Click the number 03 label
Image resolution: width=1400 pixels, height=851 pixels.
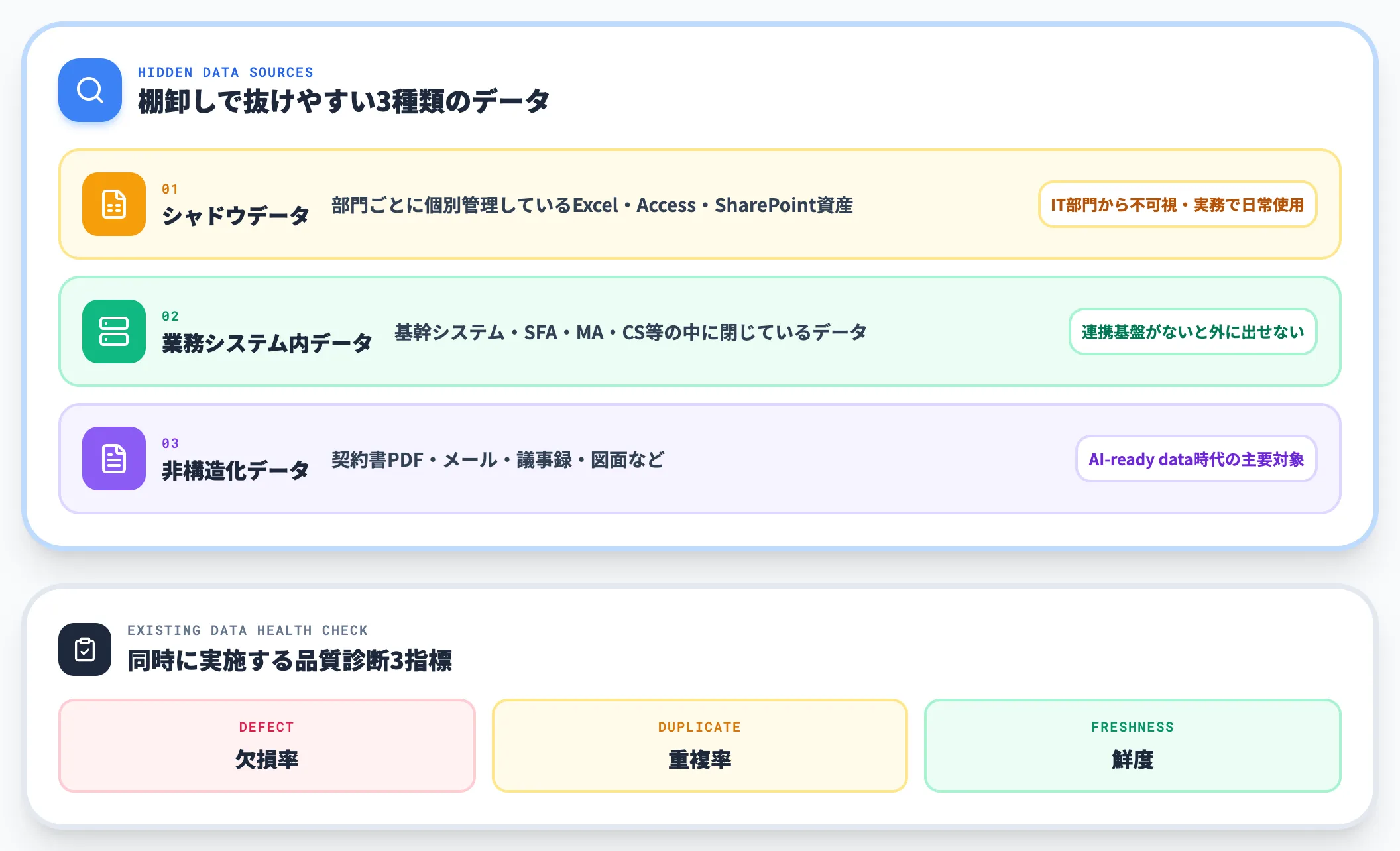pos(170,443)
